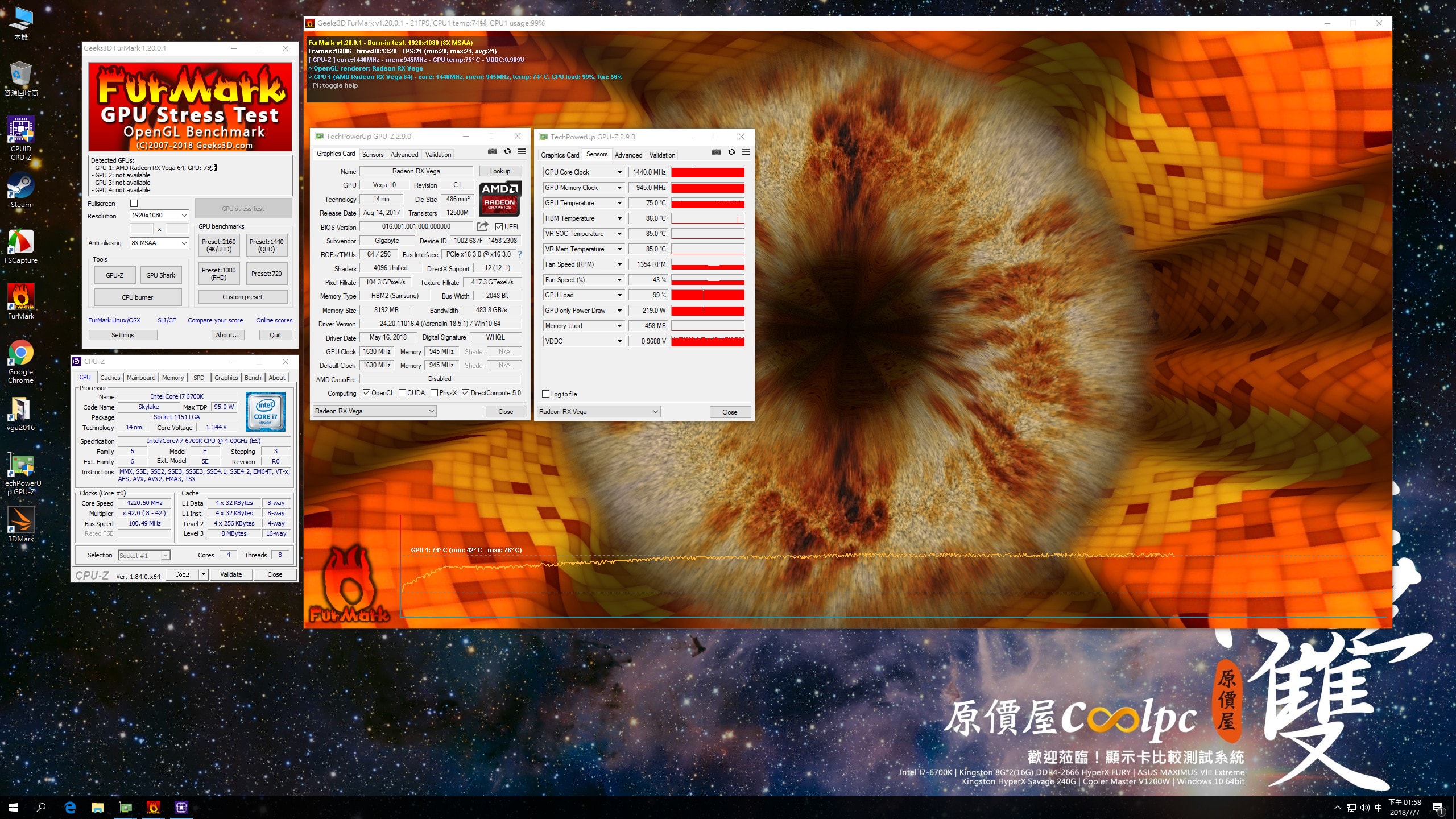Click the Lookup button in GPU-Z
Image resolution: width=1456 pixels, height=819 pixels.
tap(500, 171)
